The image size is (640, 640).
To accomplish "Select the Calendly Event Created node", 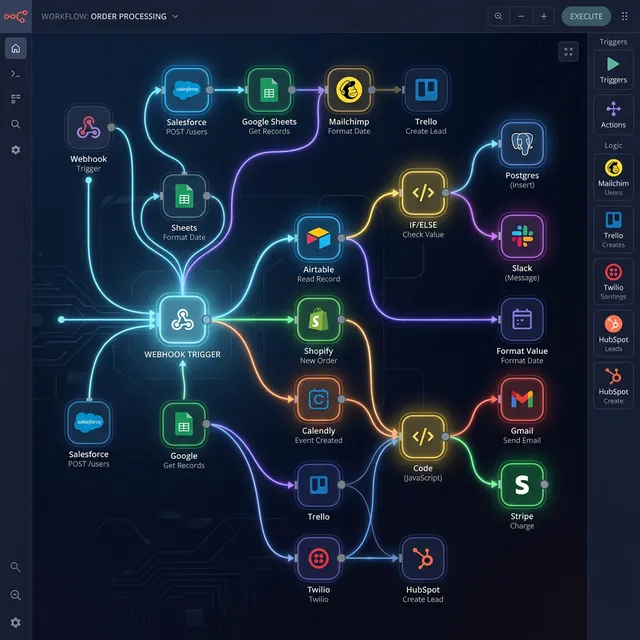I will click(x=318, y=399).
